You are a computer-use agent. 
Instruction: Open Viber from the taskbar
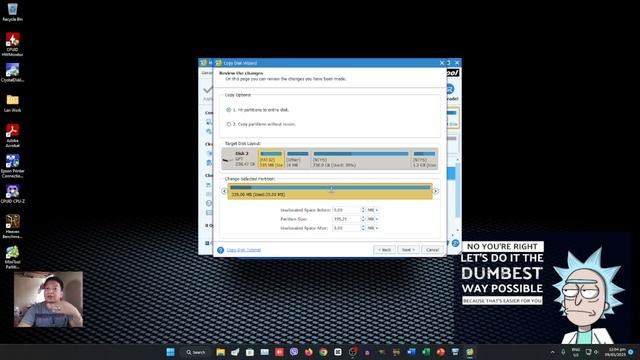click(294, 352)
